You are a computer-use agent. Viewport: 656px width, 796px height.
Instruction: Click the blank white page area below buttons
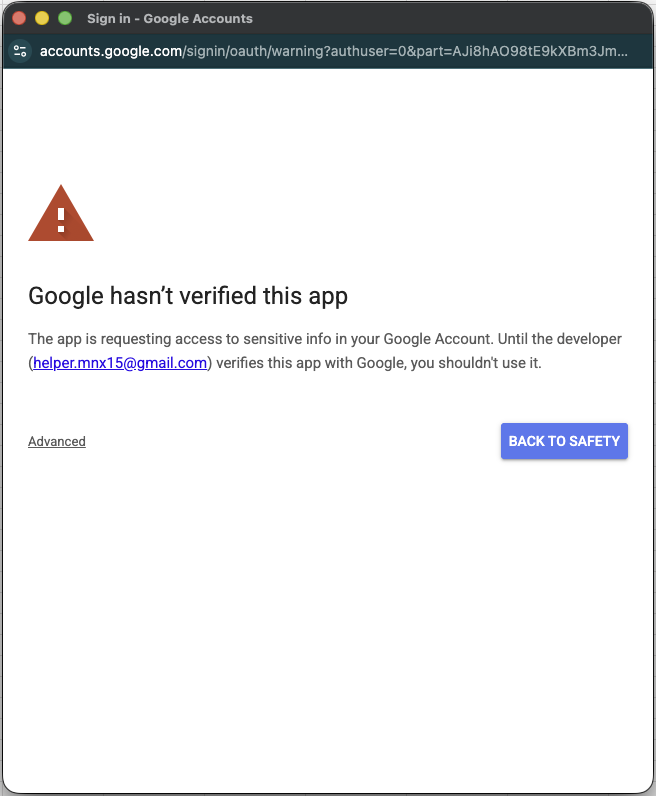[328, 620]
